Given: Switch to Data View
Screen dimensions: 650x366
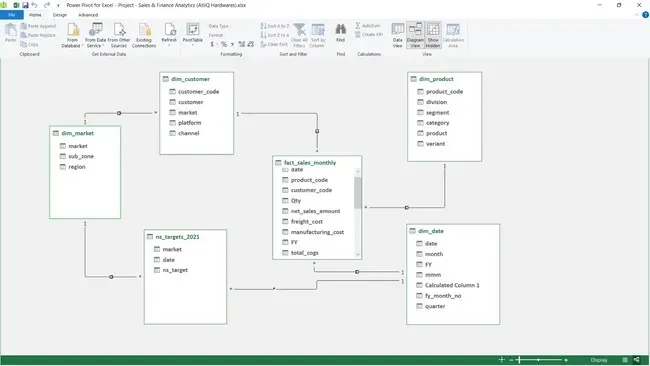Looking at the screenshot, I should coord(398,36).
